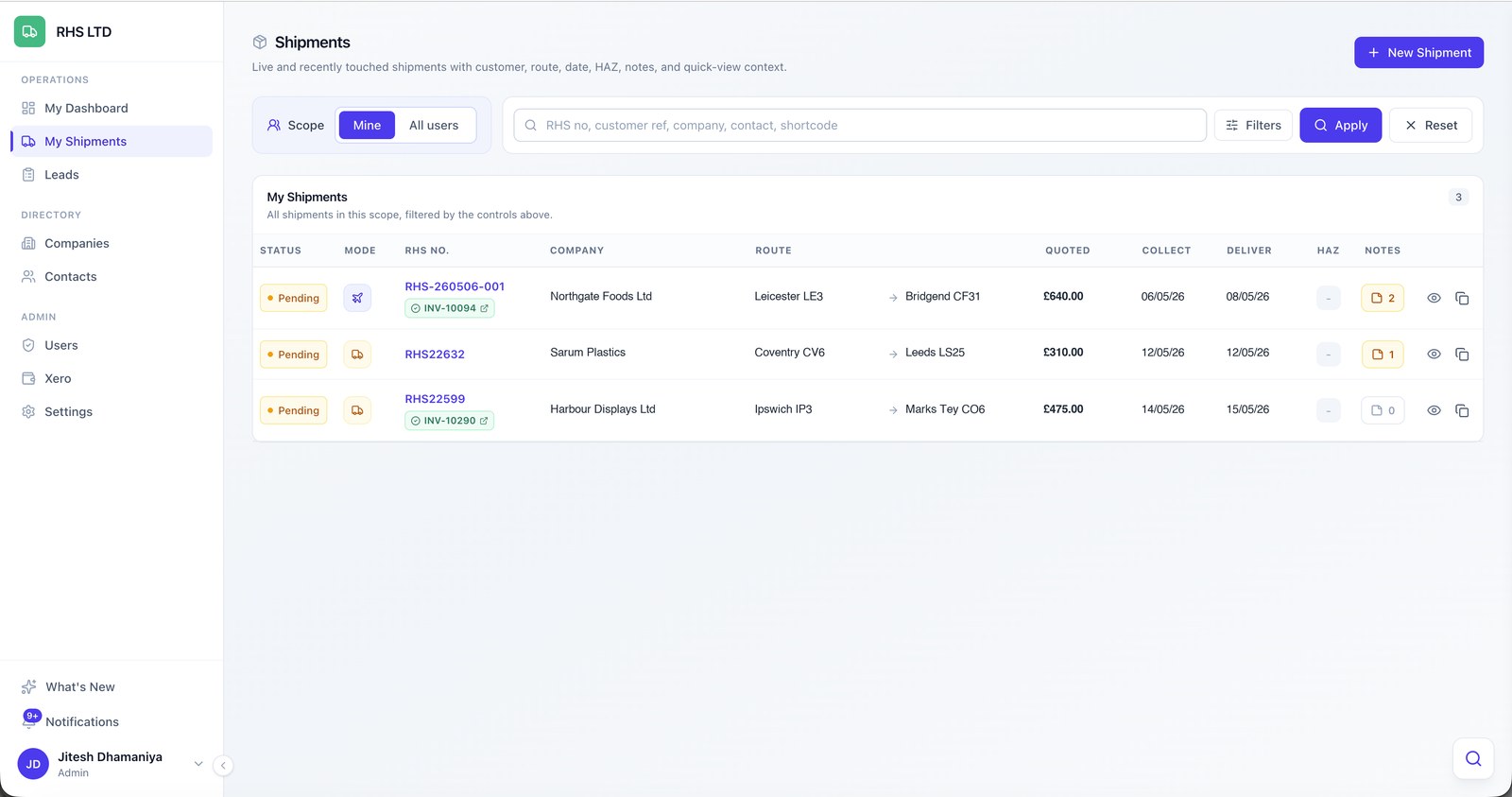Open the What's New page

(112, 686)
